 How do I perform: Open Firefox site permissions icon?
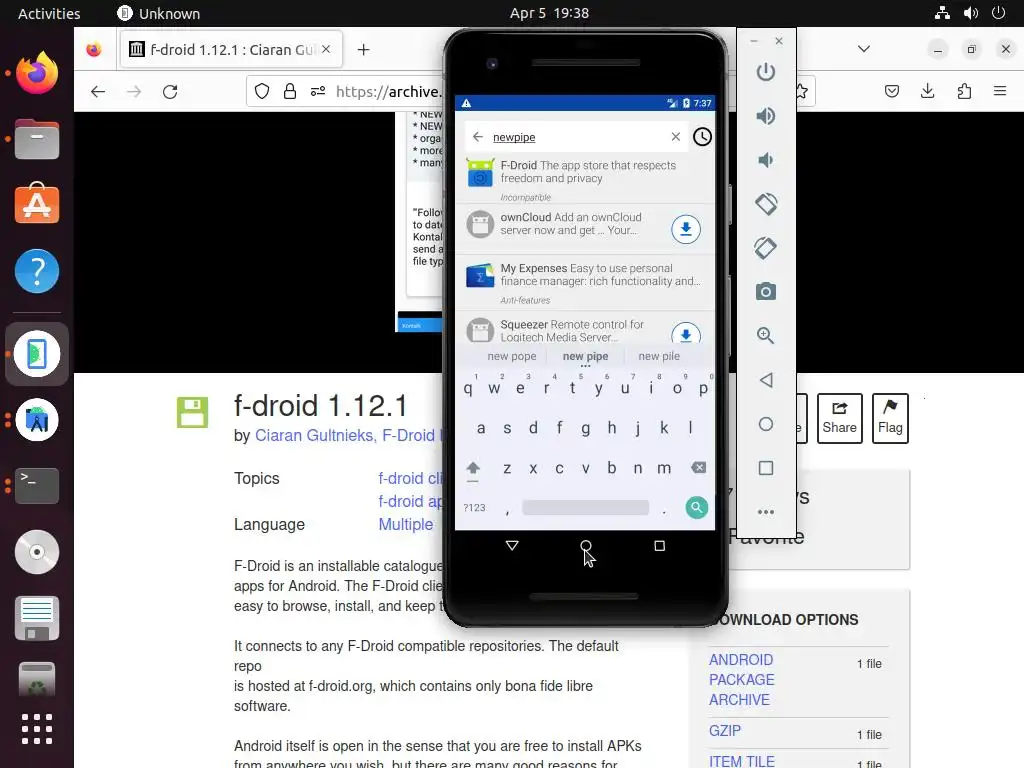click(x=318, y=91)
